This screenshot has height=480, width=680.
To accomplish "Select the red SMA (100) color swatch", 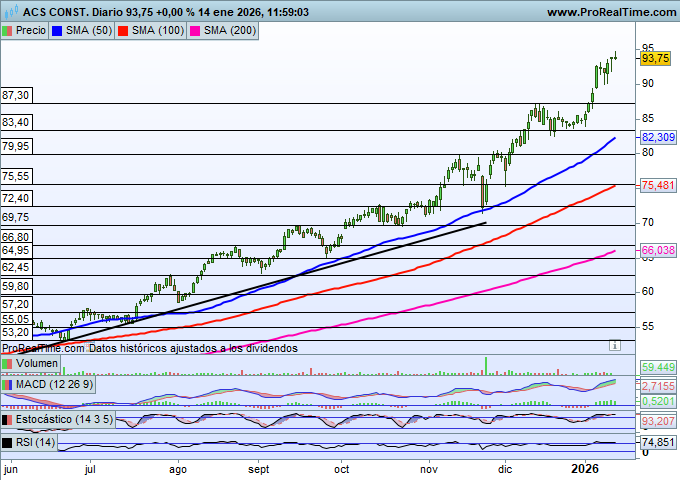I will tap(123, 31).
